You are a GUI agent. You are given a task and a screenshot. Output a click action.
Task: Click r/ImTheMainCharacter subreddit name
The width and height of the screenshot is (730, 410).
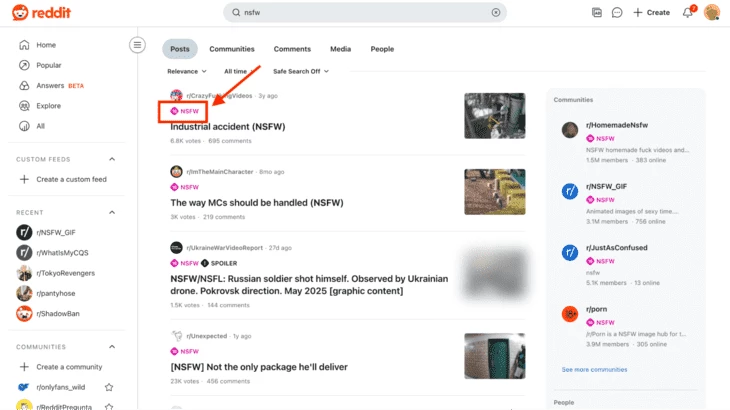(220, 172)
